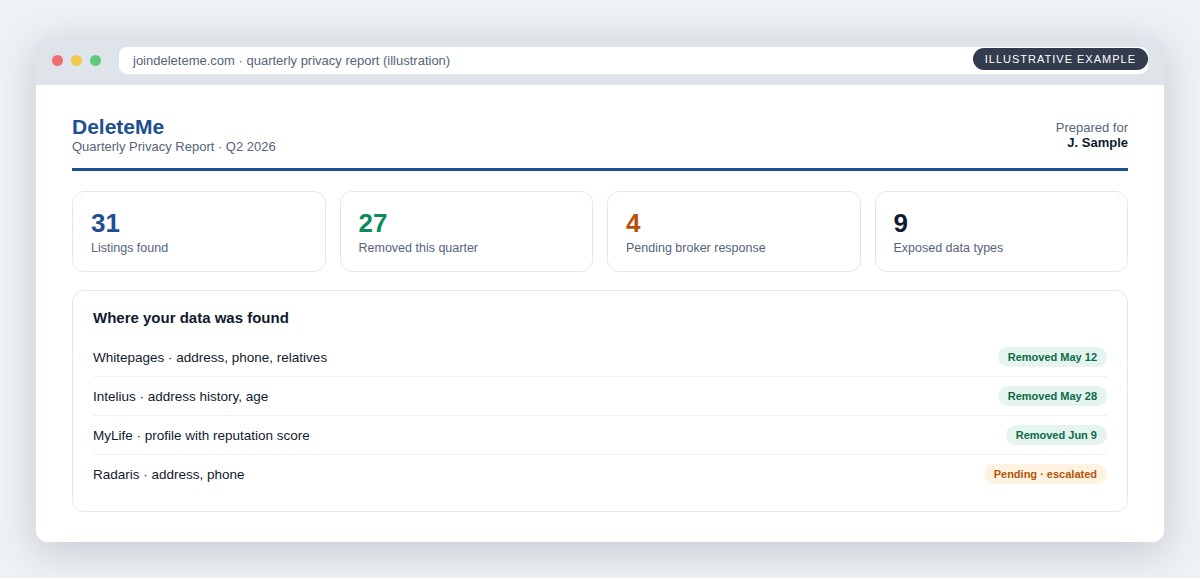Image resolution: width=1200 pixels, height=578 pixels.
Task: Click the Removed May 28 status badge
Action: click(x=1052, y=396)
